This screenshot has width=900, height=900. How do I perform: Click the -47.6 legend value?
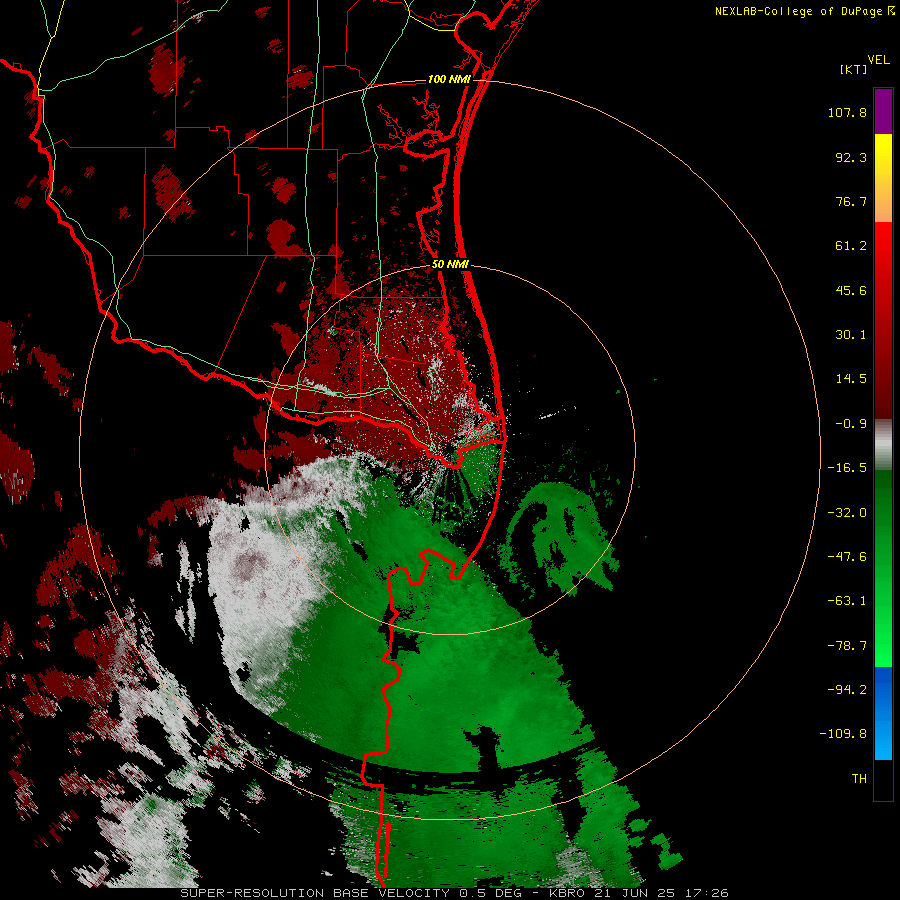click(x=847, y=557)
